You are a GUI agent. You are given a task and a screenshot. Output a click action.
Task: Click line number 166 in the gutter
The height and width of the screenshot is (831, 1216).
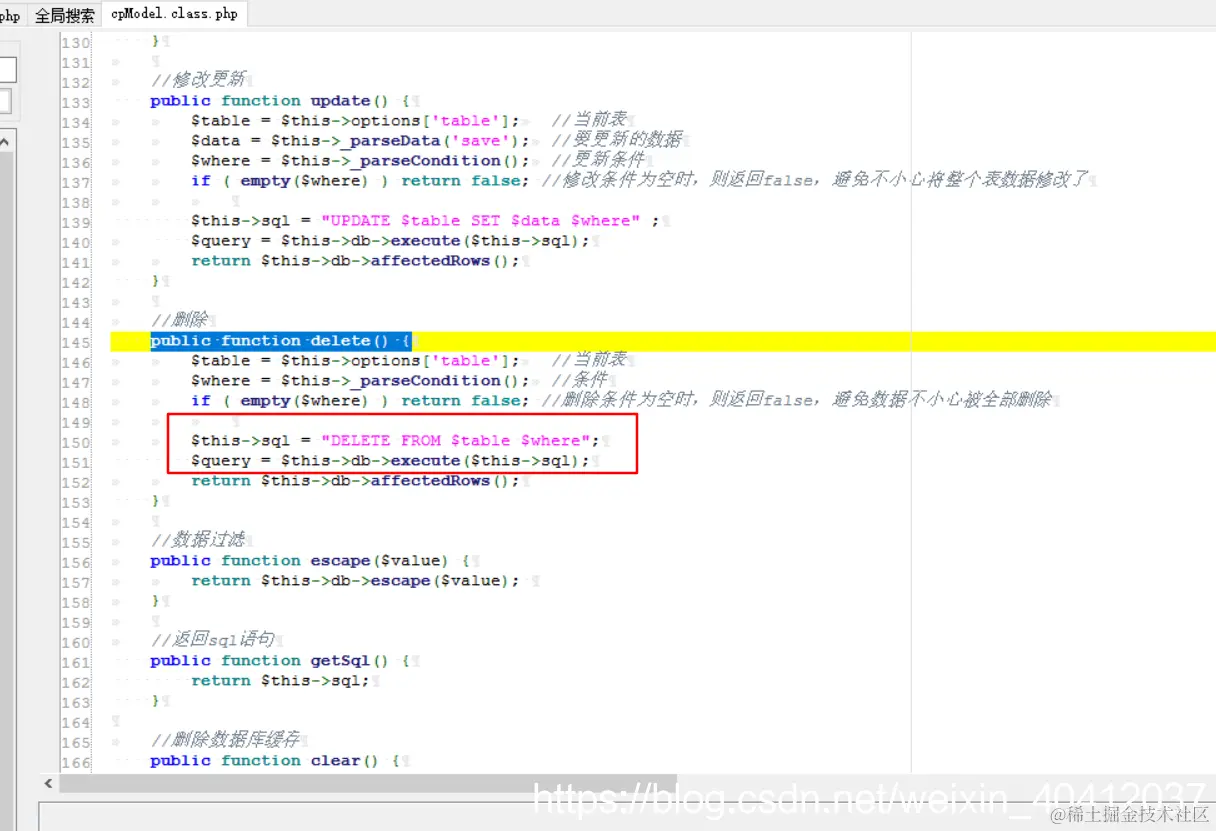coord(75,762)
